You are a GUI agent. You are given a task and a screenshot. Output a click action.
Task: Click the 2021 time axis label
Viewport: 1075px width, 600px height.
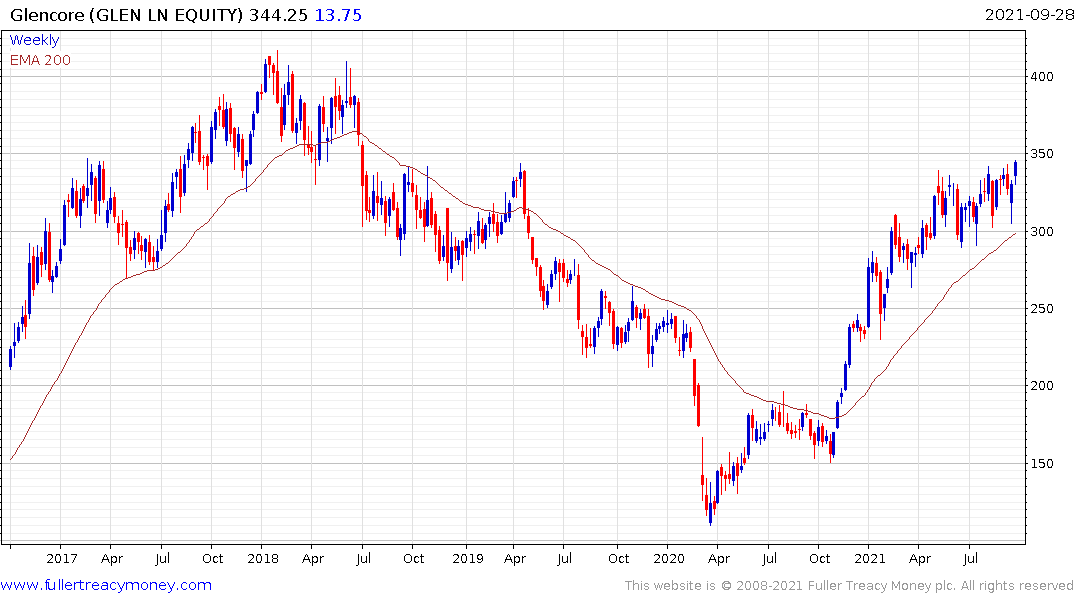[869, 558]
